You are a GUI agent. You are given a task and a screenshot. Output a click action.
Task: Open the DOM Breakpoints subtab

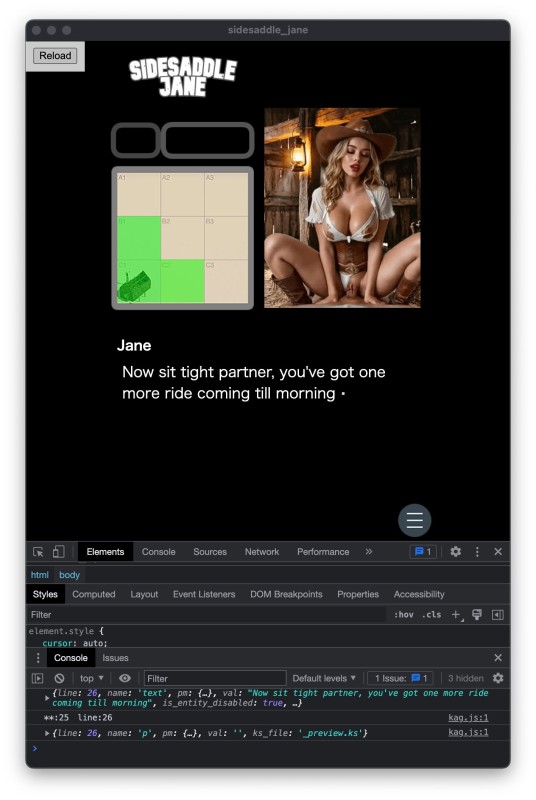[x=286, y=594]
